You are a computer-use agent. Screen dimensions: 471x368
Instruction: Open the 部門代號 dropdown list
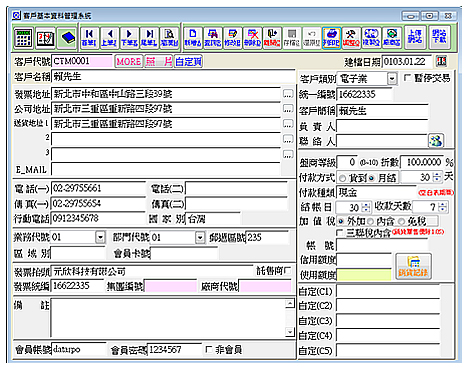point(200,237)
